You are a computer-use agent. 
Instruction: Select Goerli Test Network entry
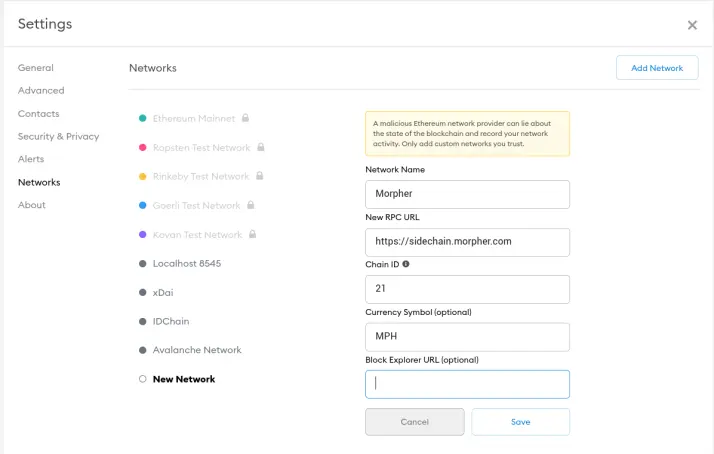coord(196,205)
